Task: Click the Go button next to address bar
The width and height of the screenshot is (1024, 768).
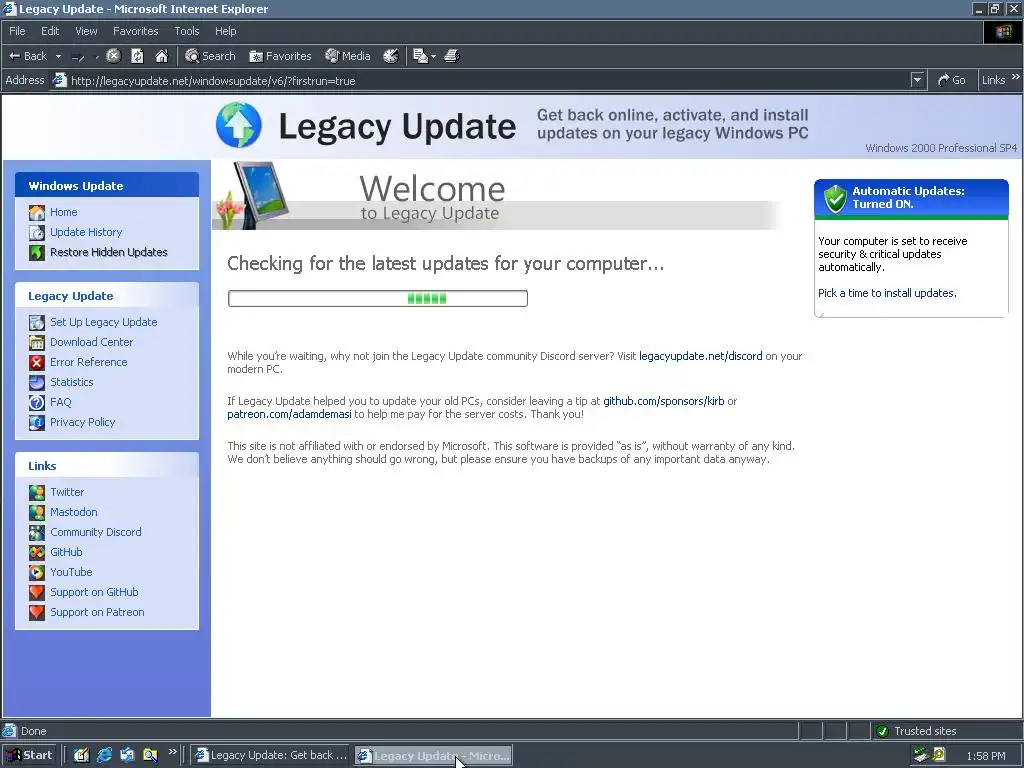Action: tap(951, 80)
